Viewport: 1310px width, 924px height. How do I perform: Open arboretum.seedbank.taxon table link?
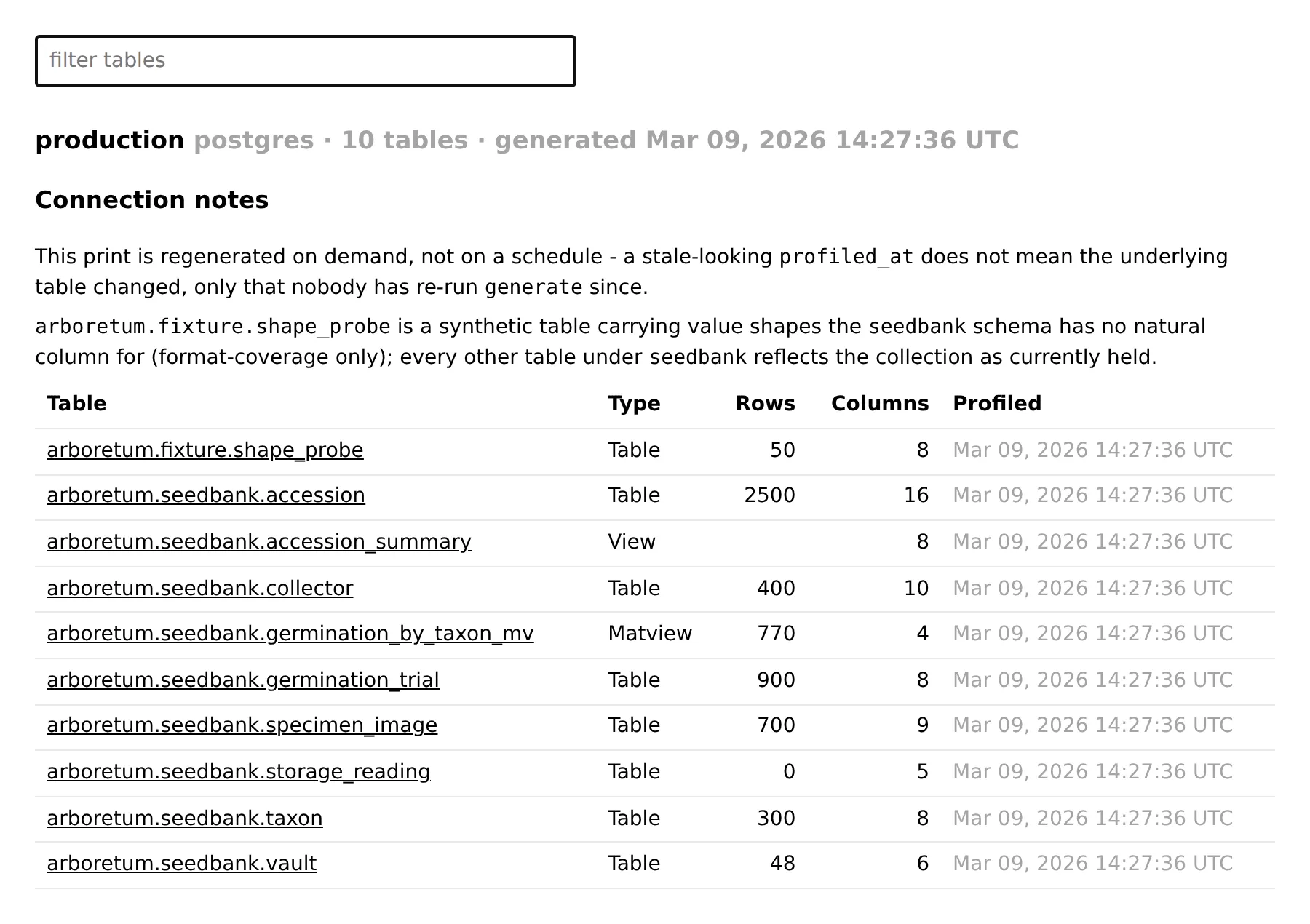185,819
